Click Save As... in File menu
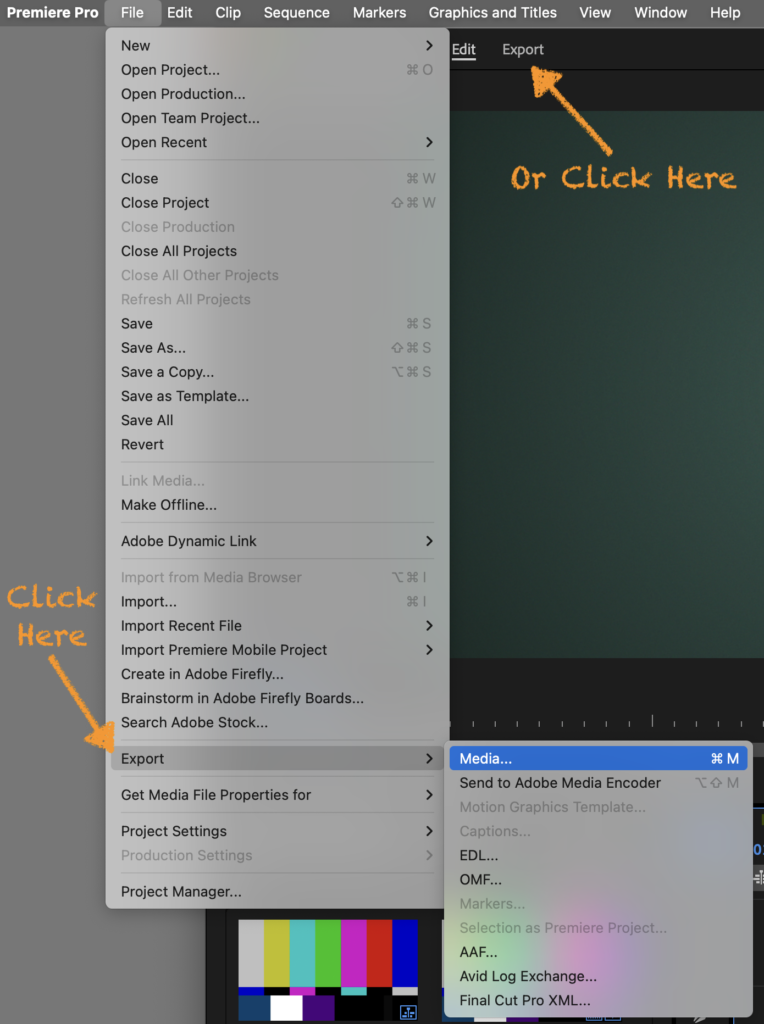The height and width of the screenshot is (1024, 764). (153, 348)
